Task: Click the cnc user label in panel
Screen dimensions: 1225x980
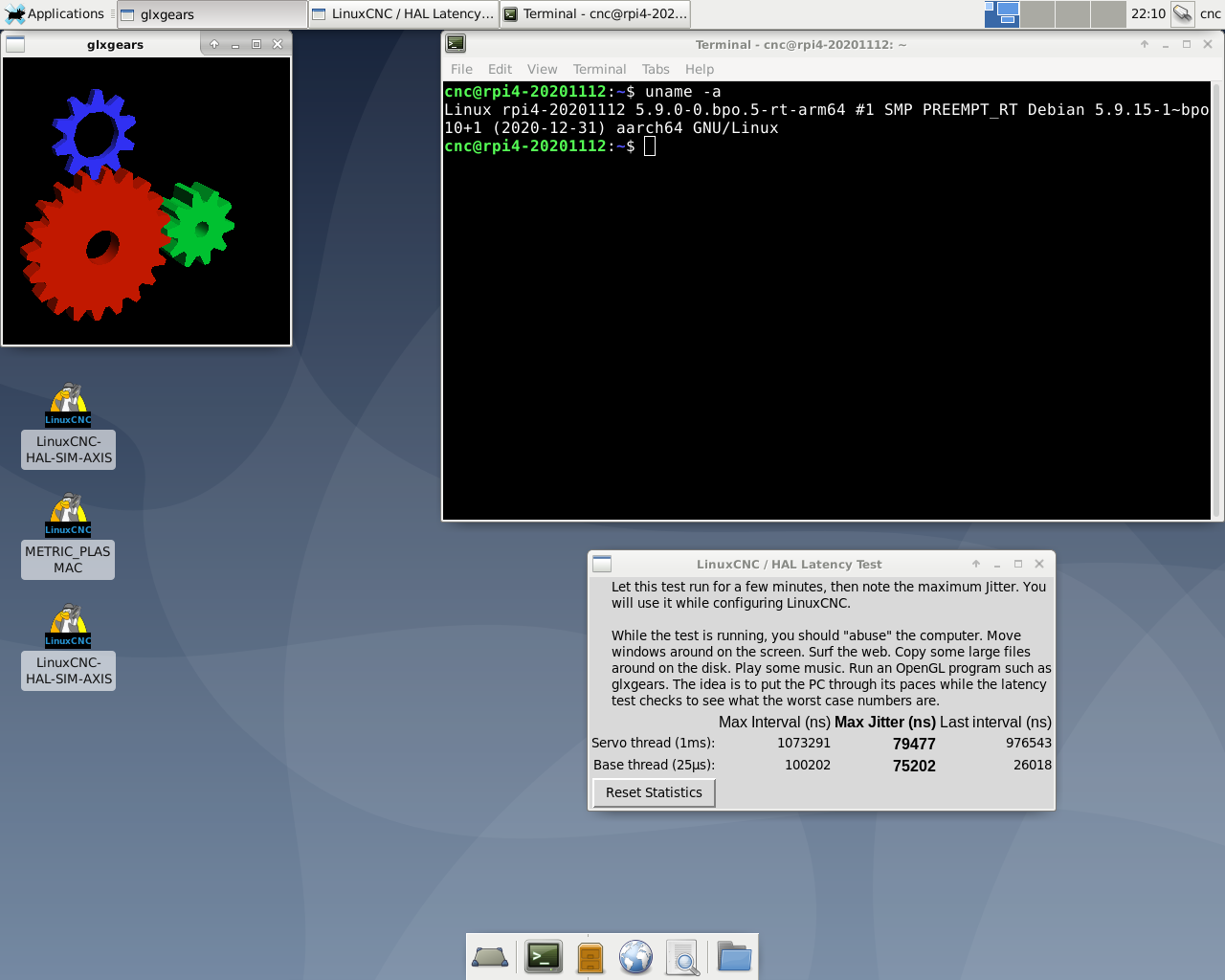Action: (x=1210, y=13)
